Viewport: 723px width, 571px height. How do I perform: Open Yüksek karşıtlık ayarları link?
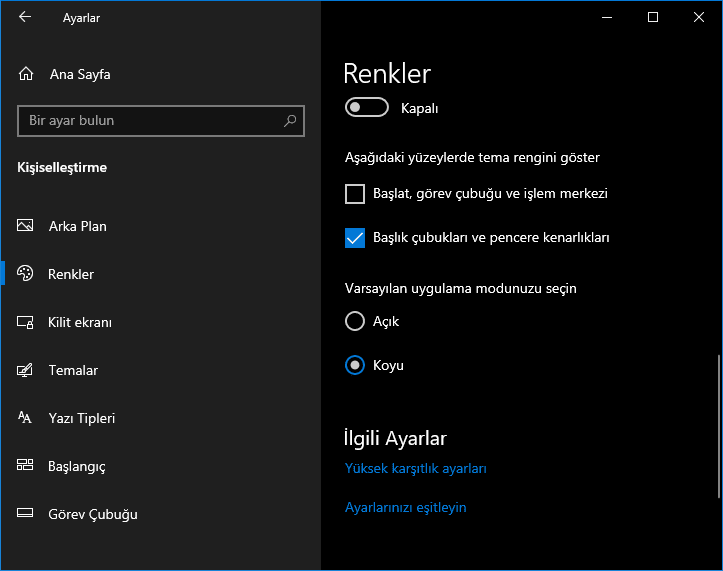click(415, 469)
